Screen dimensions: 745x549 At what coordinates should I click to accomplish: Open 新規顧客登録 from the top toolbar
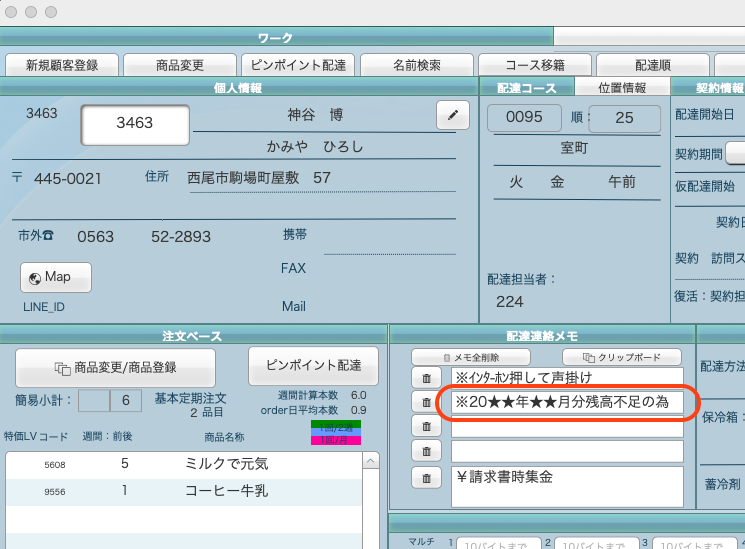[x=62, y=65]
